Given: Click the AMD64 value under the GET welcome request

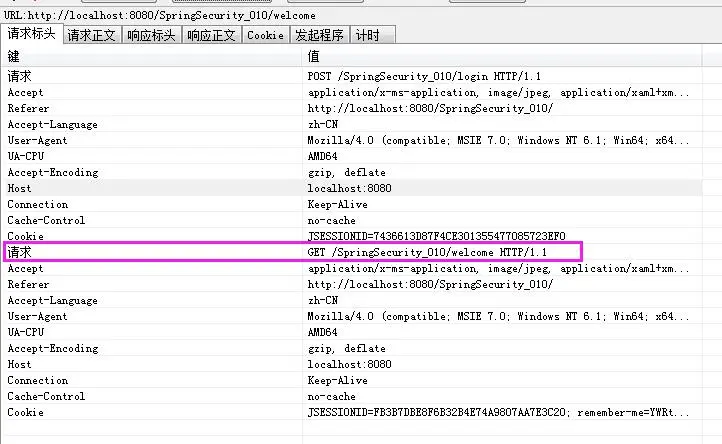Looking at the screenshot, I should click(x=322, y=332).
